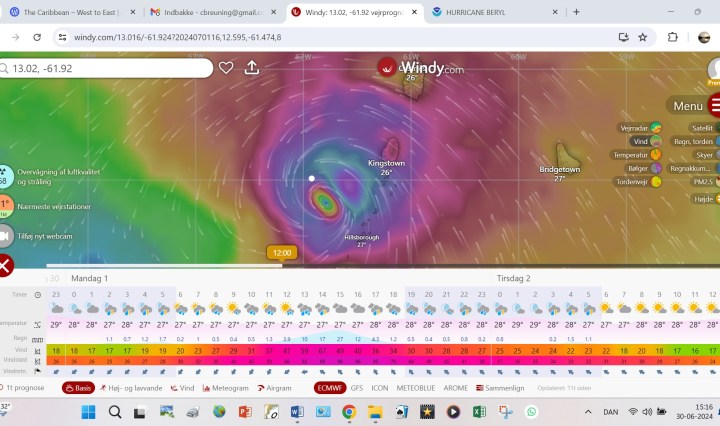The width and height of the screenshot is (720, 426).
Task: Open the Airgram view
Action: [279, 387]
